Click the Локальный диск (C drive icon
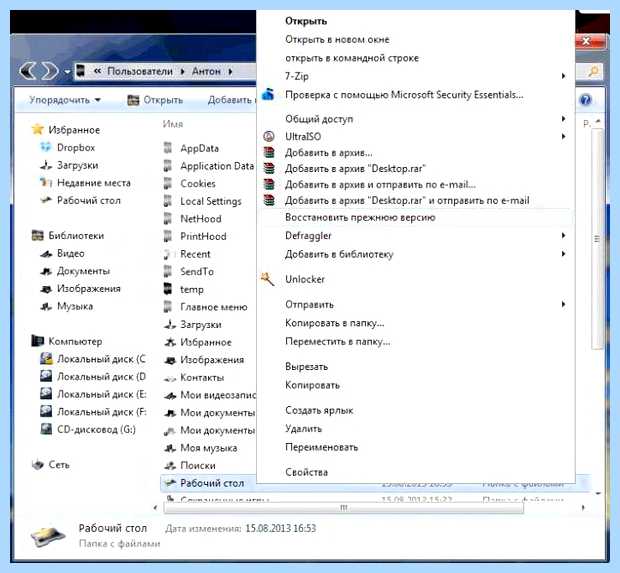 [x=46, y=359]
